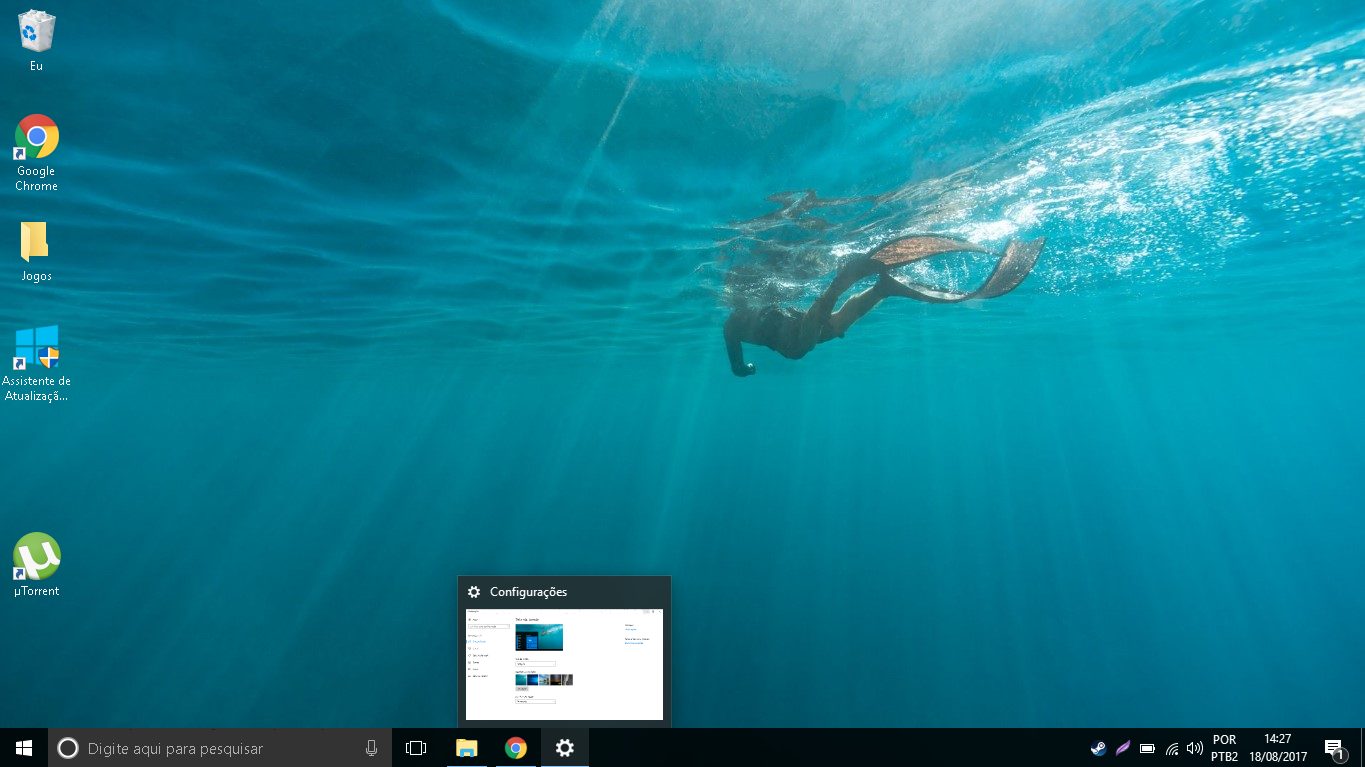Image resolution: width=1365 pixels, height=767 pixels.
Task: Open File Explorer from the taskbar
Action: pos(466,748)
